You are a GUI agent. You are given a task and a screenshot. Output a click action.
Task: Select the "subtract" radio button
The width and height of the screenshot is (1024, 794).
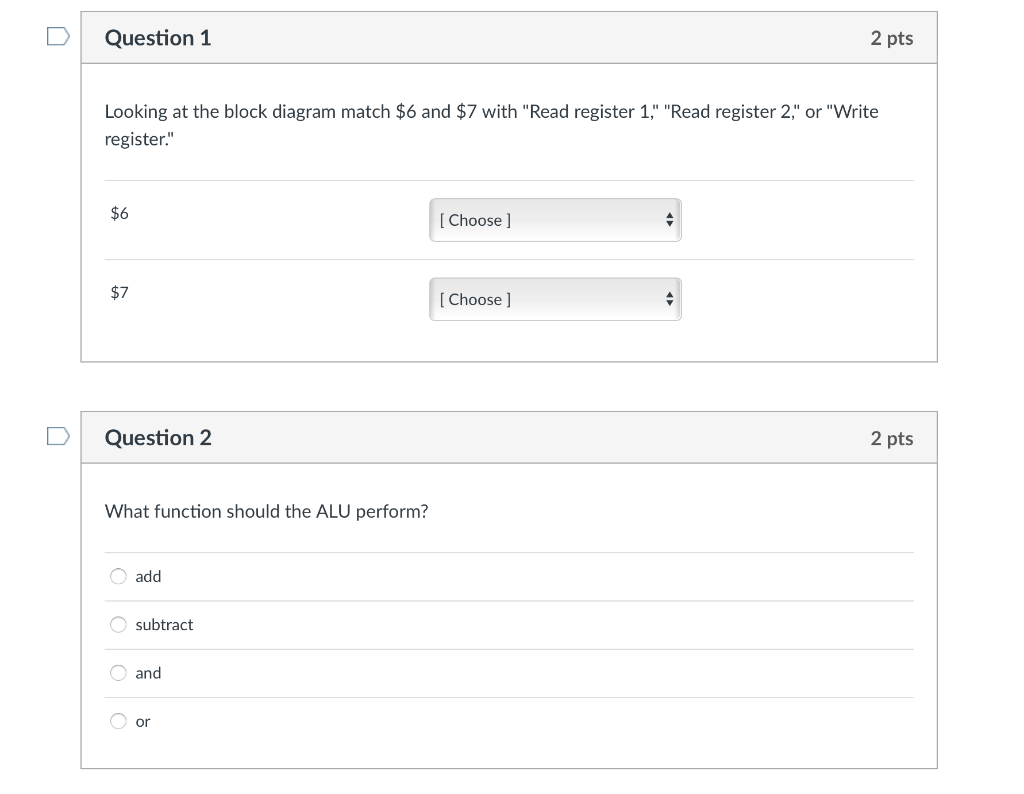click(118, 624)
